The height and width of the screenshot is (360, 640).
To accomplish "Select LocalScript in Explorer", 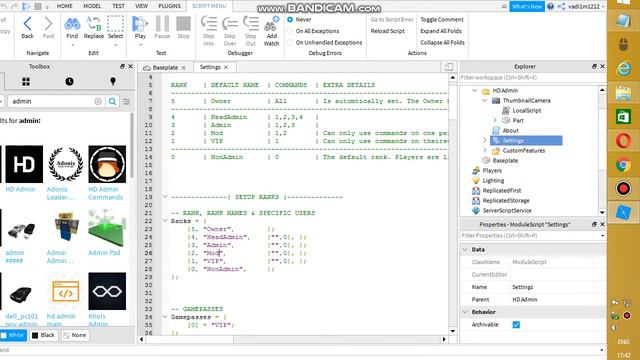I will pyautogui.click(x=527, y=111).
